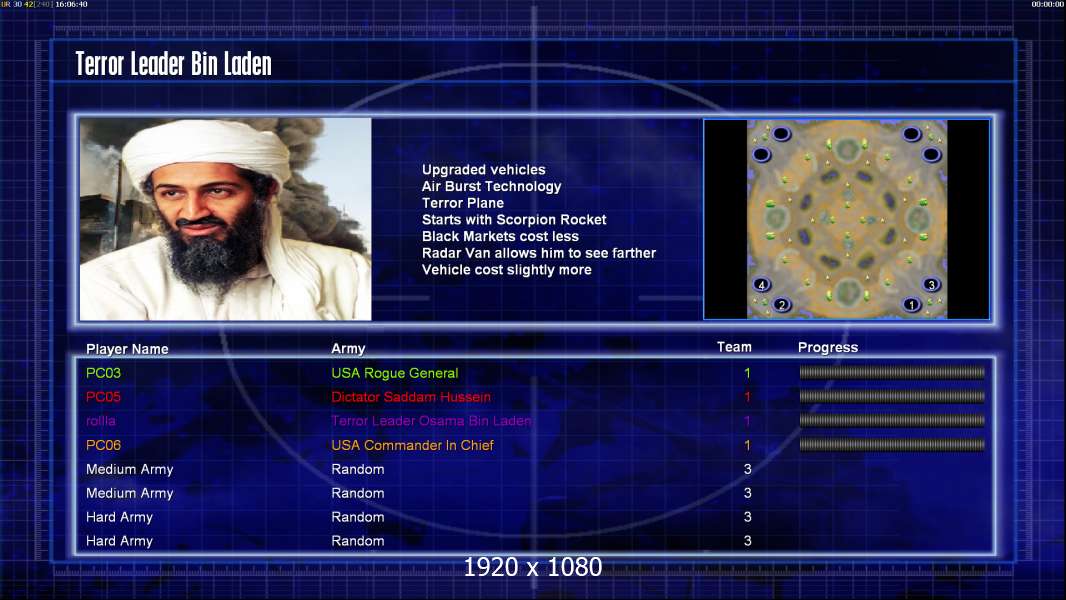Select the first 'Medium Army' player name

[130, 470]
